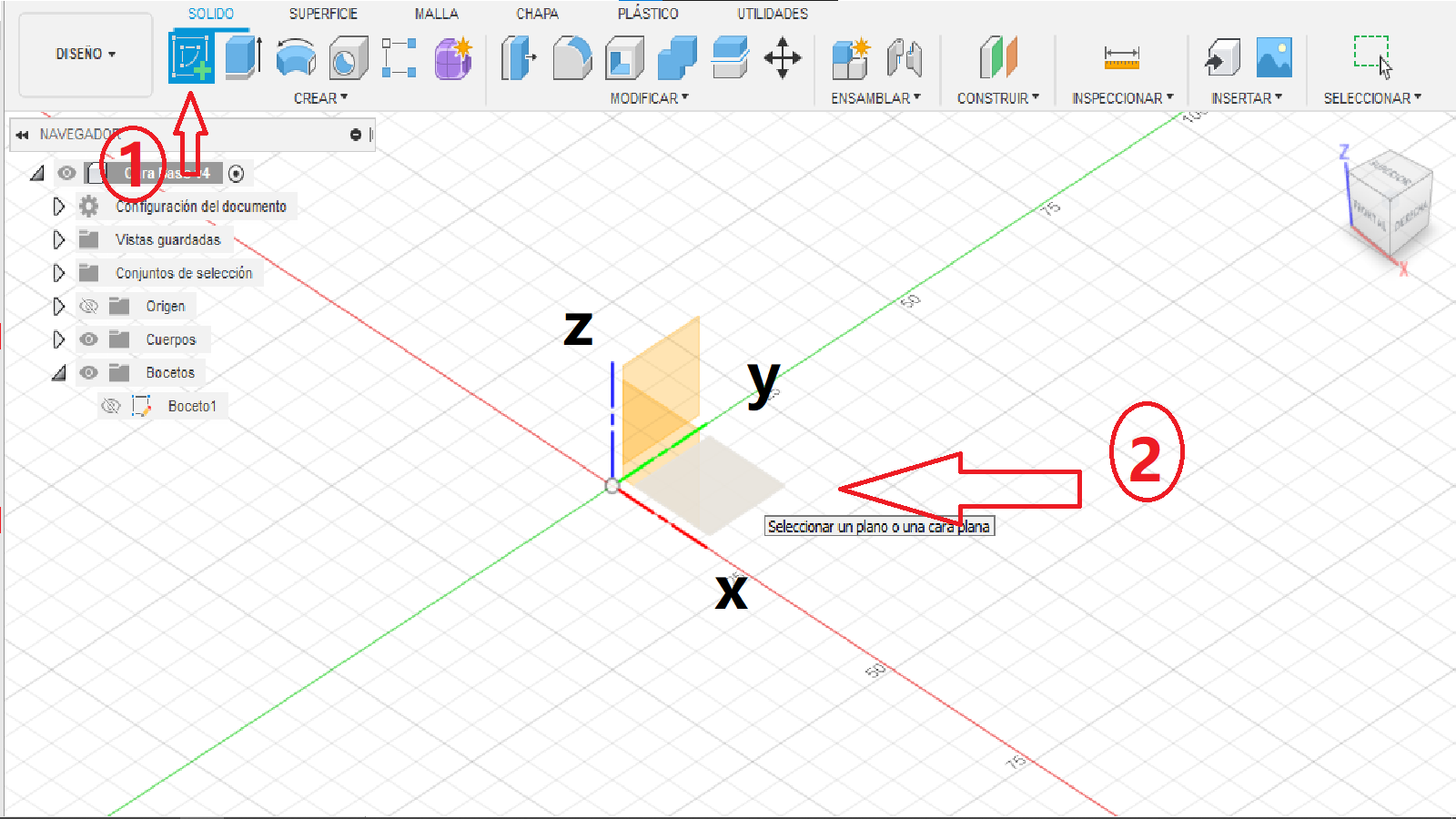Select the Hole tool
The image size is (1456, 819).
[348, 56]
